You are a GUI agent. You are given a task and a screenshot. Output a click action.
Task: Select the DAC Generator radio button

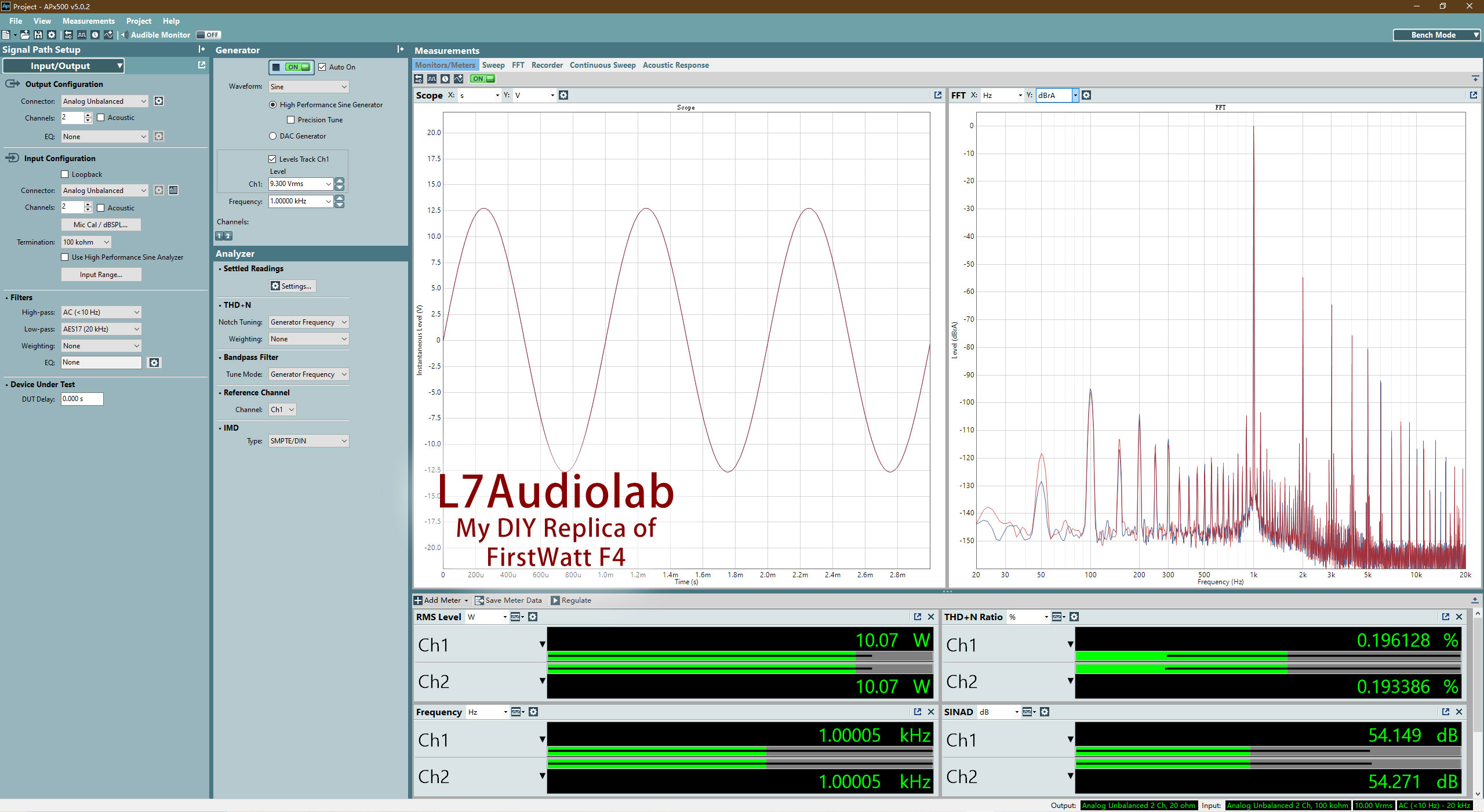tap(272, 136)
